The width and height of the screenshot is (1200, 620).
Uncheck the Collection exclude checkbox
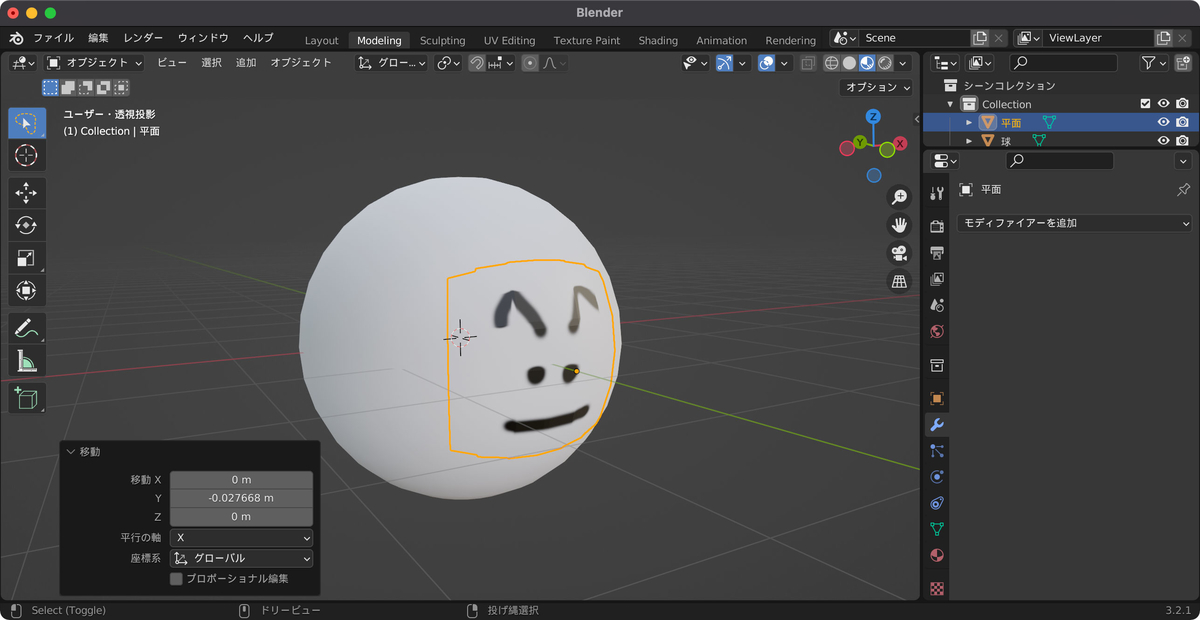(x=1146, y=104)
